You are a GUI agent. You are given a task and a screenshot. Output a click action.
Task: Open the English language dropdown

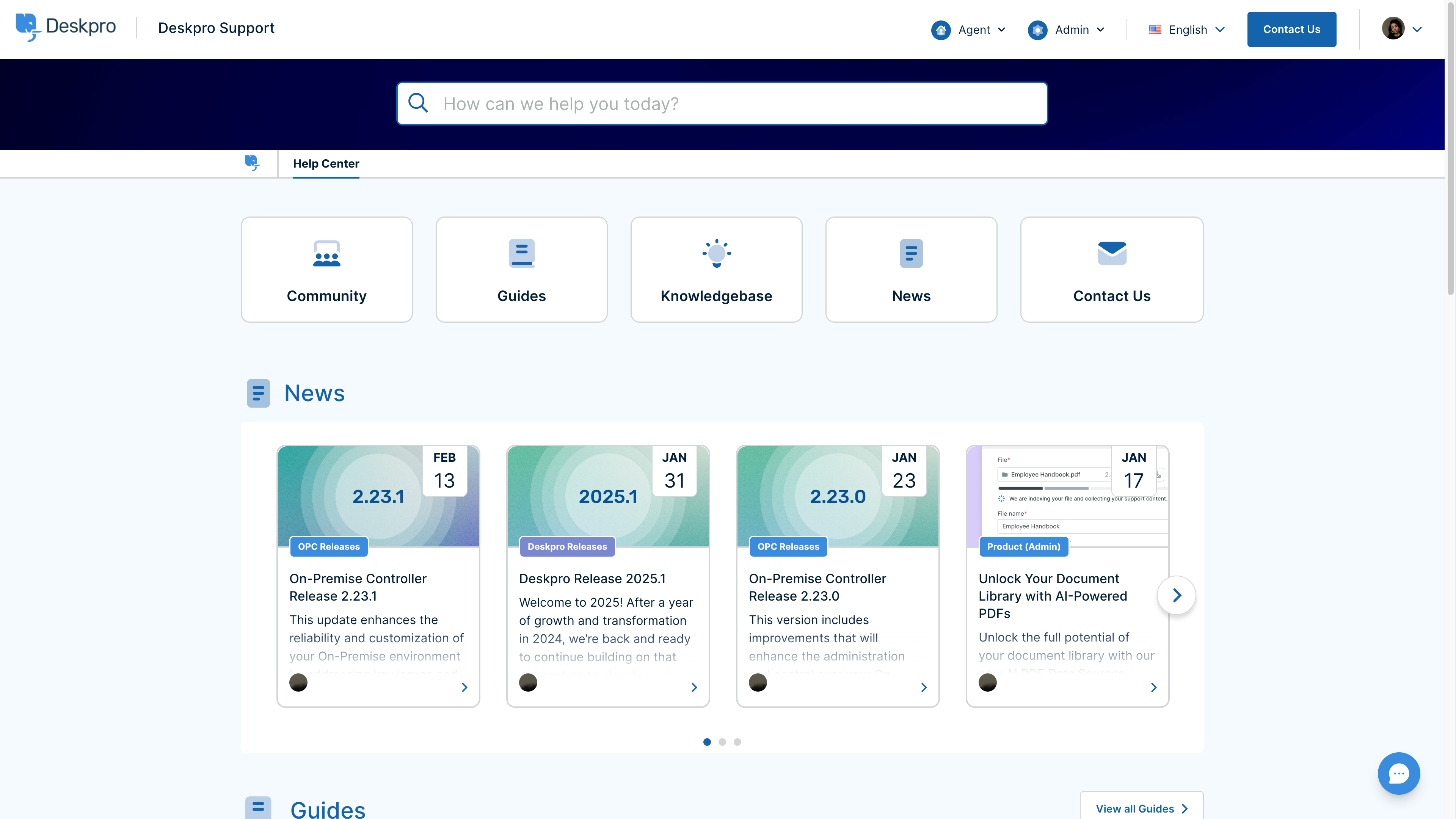click(1187, 30)
